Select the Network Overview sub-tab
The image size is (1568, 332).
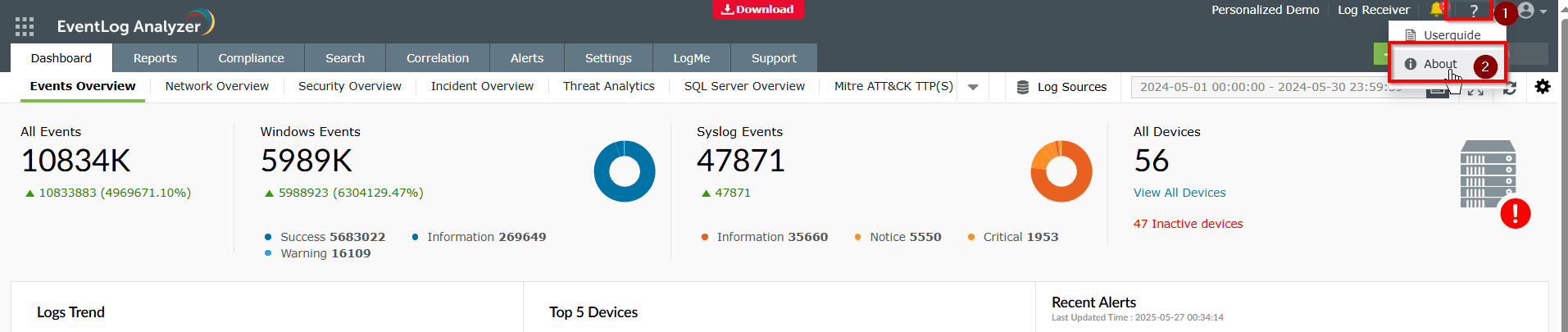click(216, 86)
